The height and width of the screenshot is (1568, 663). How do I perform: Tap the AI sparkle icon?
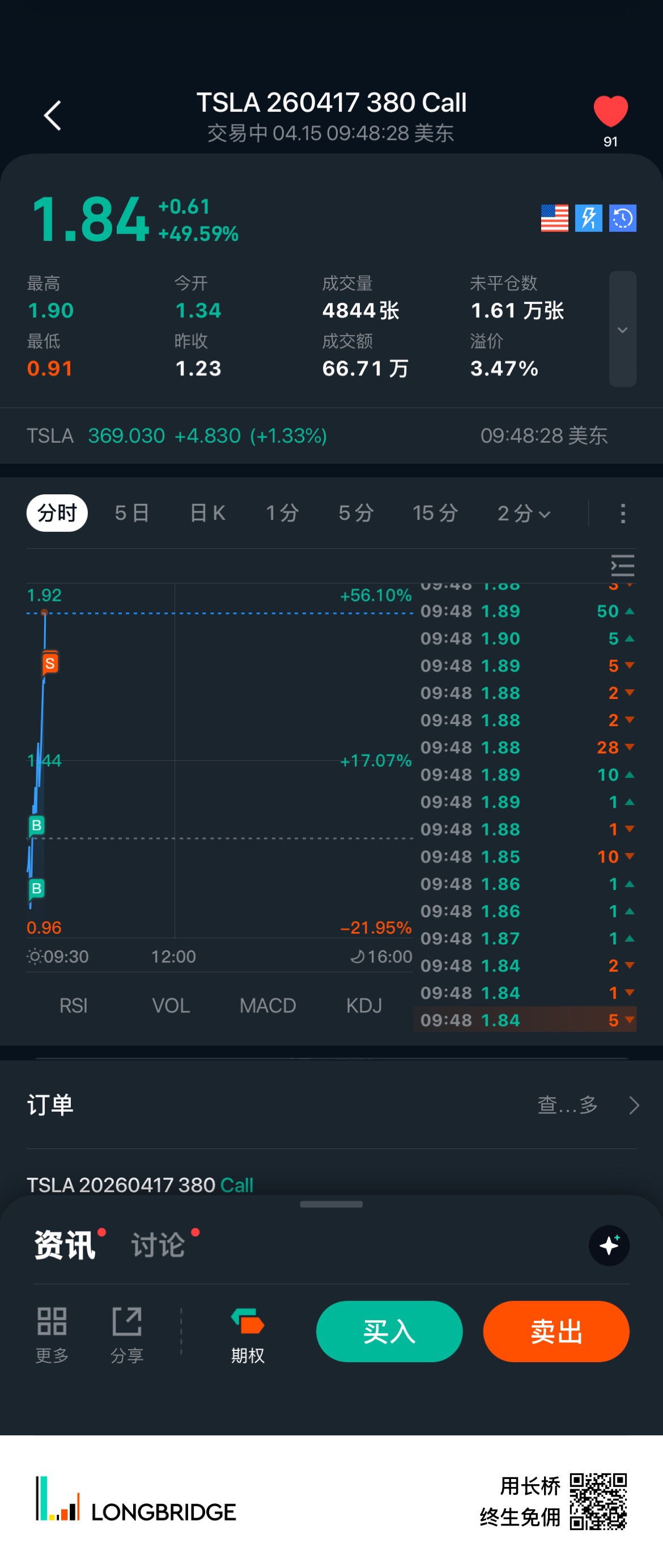click(x=609, y=1245)
